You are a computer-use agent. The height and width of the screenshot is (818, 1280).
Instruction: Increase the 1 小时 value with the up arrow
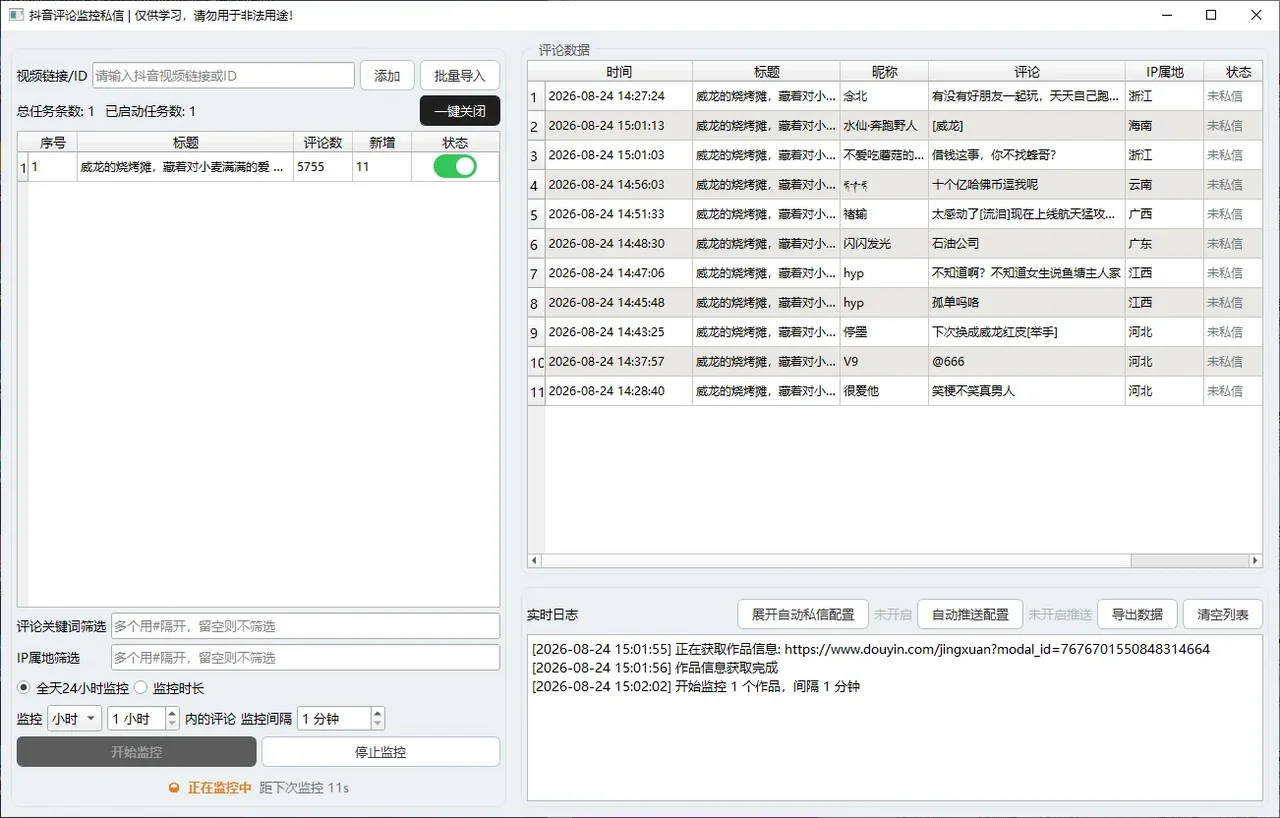172,714
